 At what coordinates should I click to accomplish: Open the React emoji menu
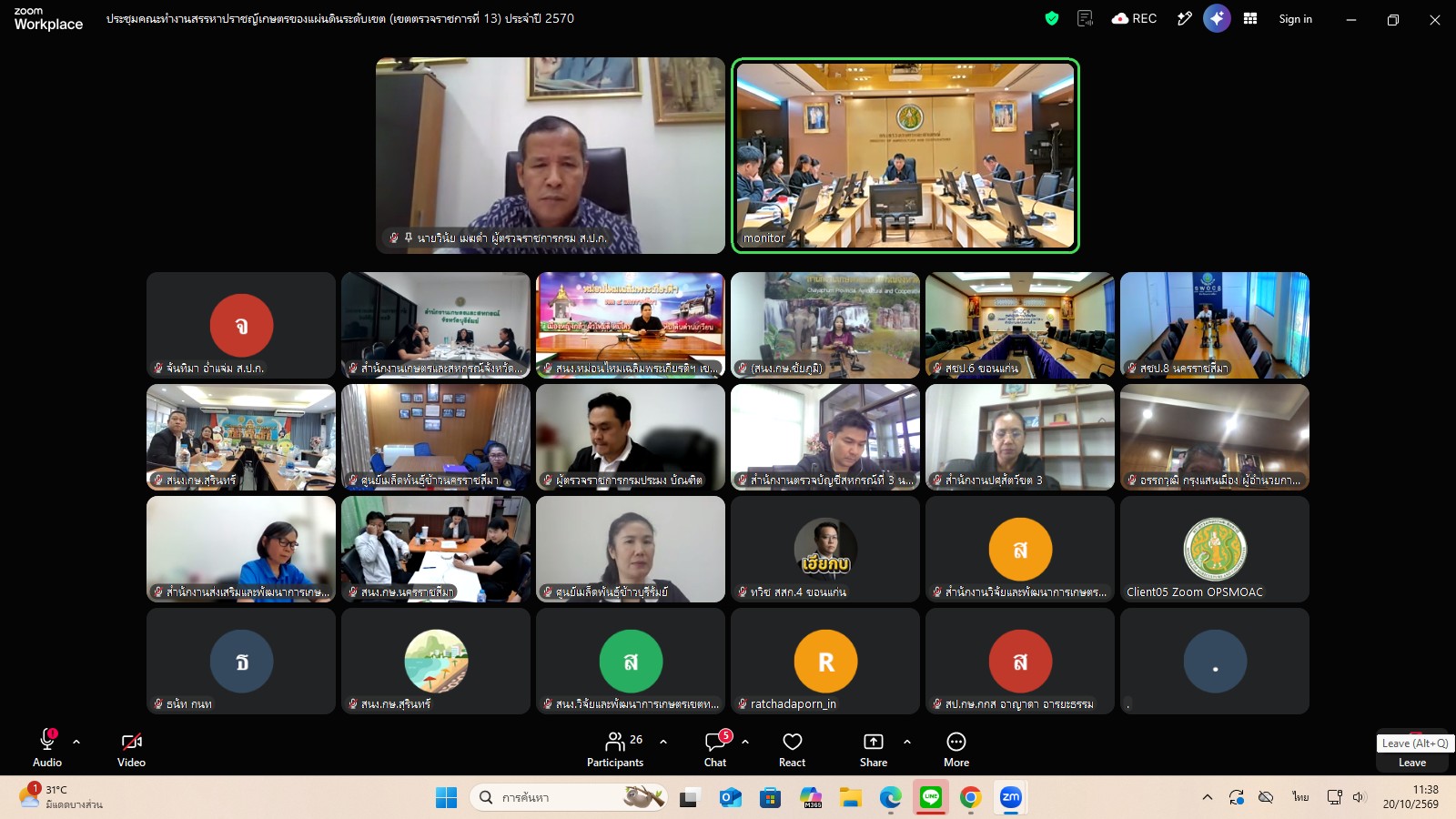click(793, 749)
